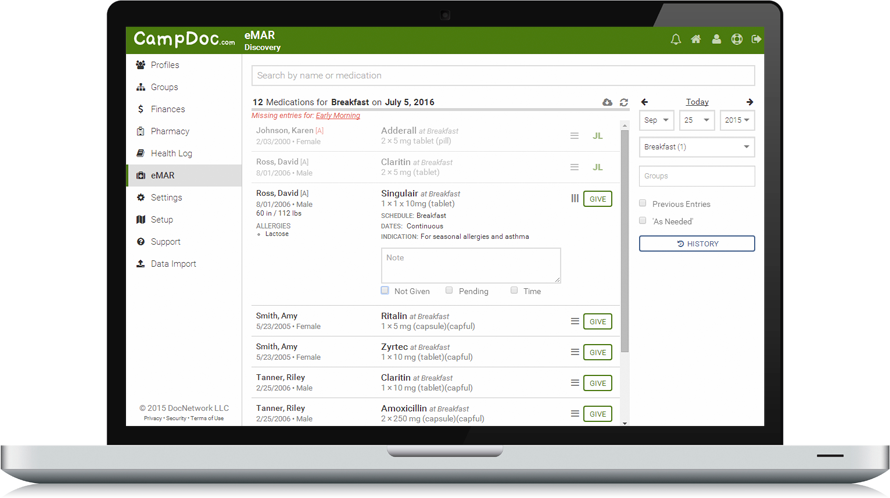This screenshot has height=498, width=890.
Task: Click scrollbar up arrow of list
Action: [x=625, y=125]
